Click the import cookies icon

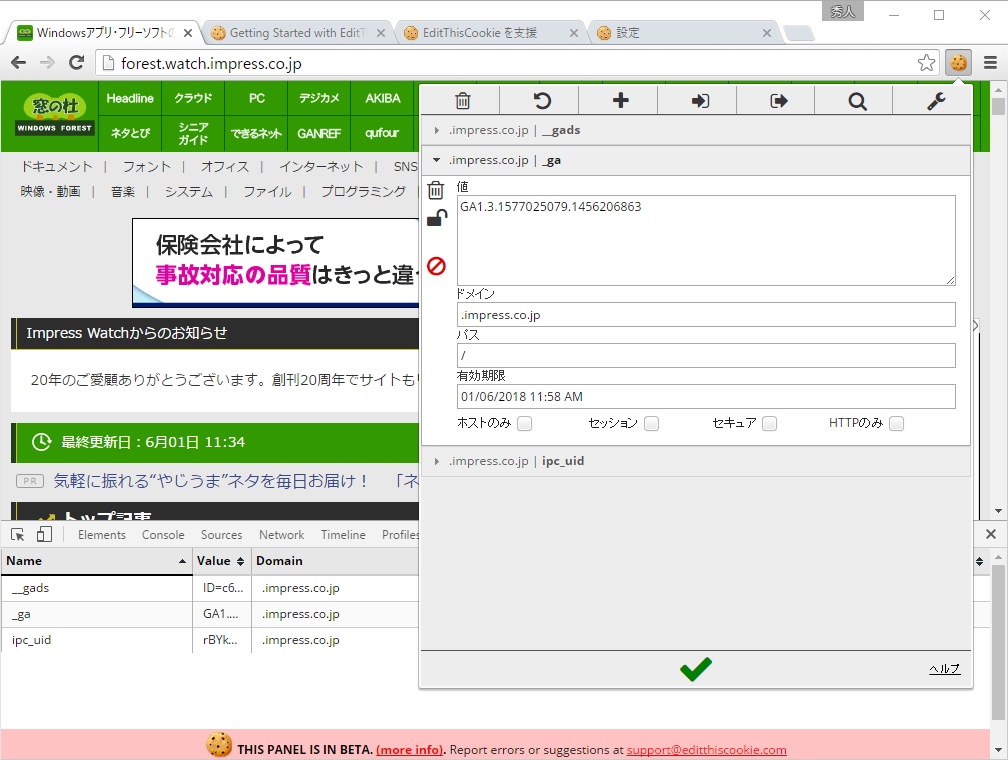[x=700, y=101]
